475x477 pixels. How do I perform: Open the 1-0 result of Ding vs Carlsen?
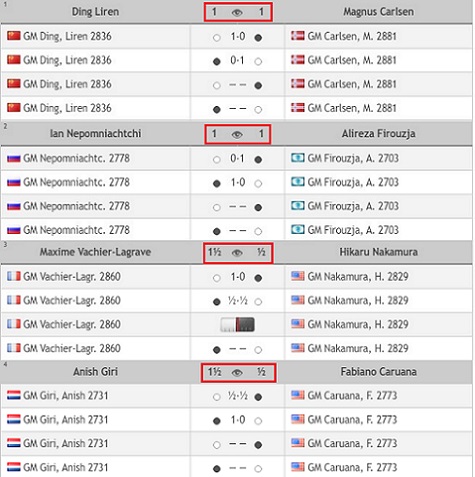pos(238,36)
